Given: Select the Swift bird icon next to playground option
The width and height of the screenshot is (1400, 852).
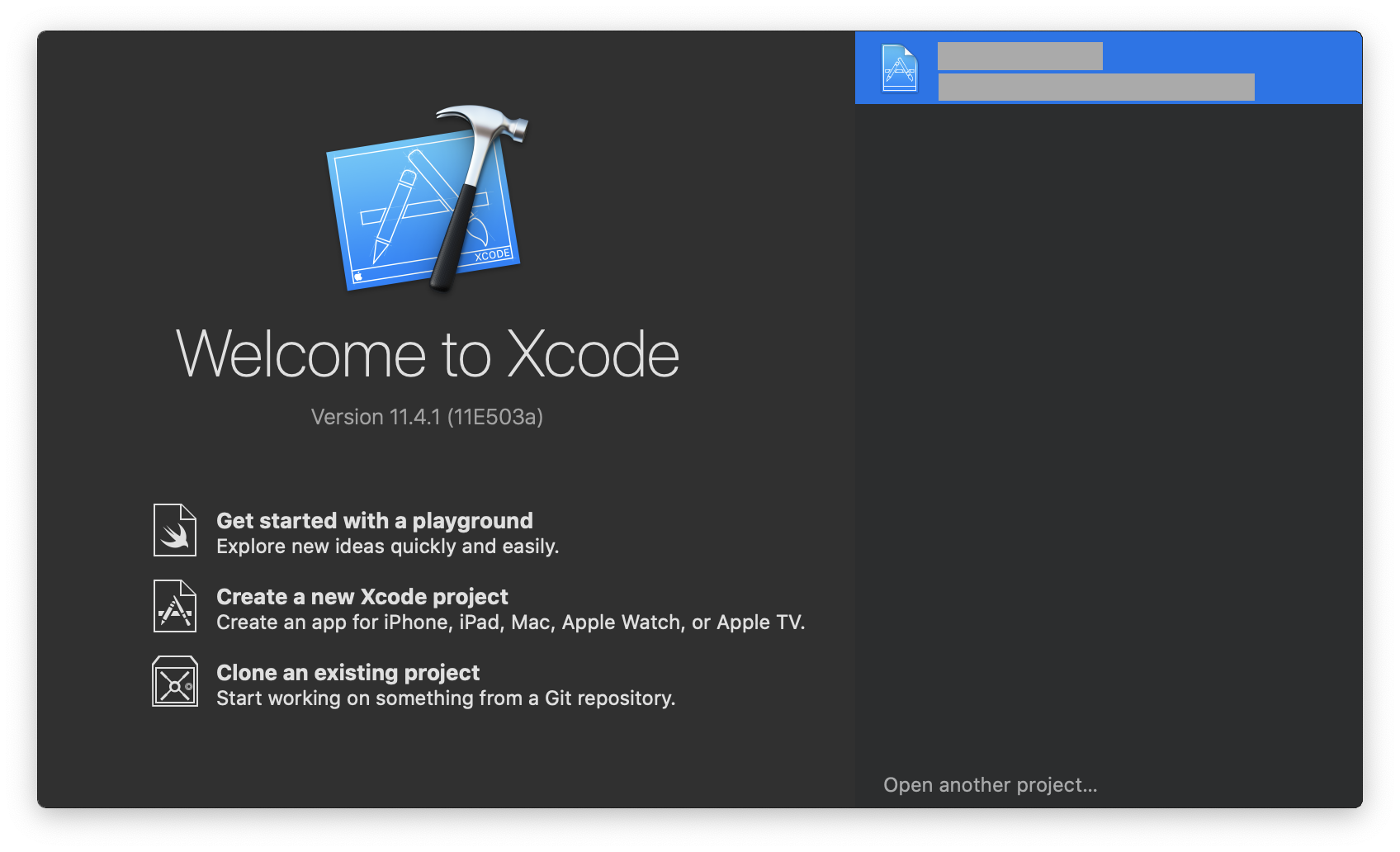Looking at the screenshot, I should point(174,530).
